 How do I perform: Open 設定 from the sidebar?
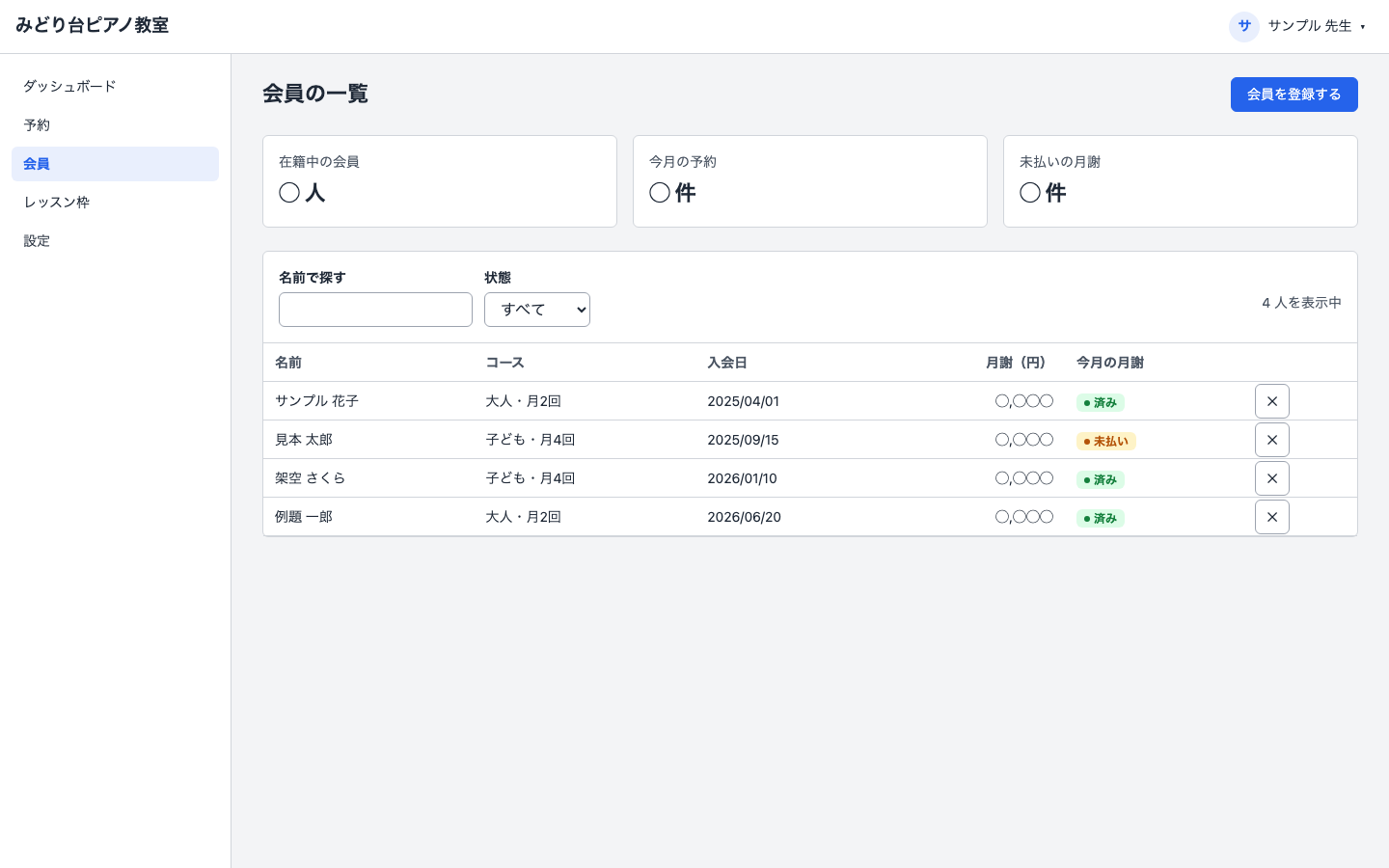pyautogui.click(x=115, y=241)
